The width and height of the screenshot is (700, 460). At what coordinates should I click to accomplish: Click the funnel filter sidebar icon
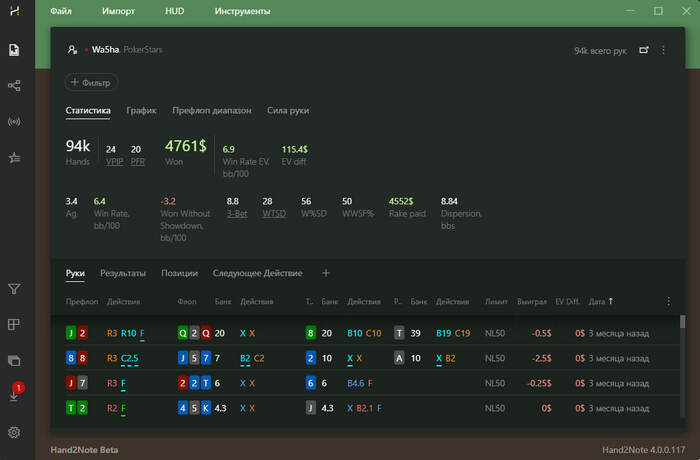click(x=15, y=289)
